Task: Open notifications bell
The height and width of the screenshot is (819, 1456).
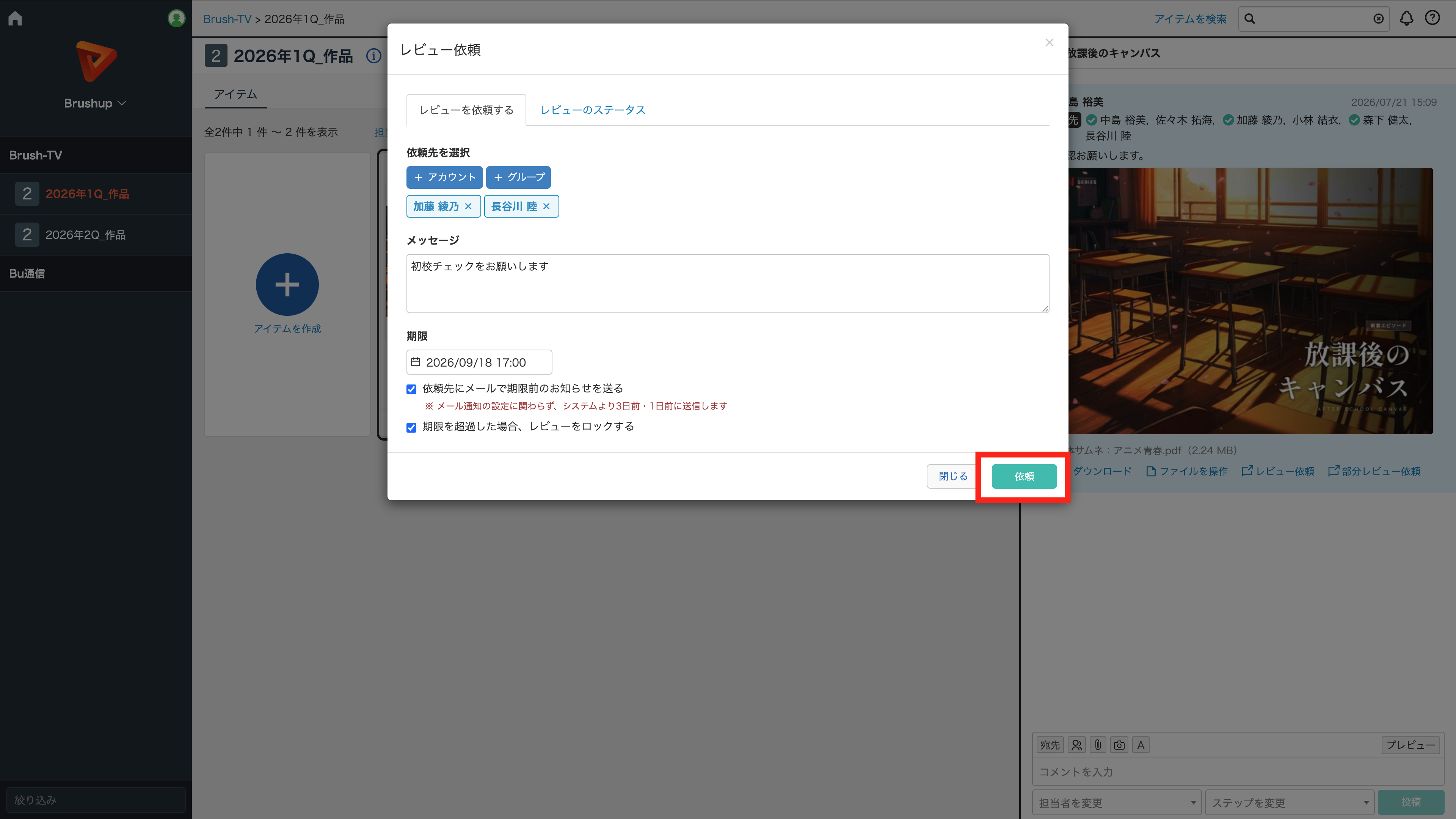Action: [x=1406, y=19]
